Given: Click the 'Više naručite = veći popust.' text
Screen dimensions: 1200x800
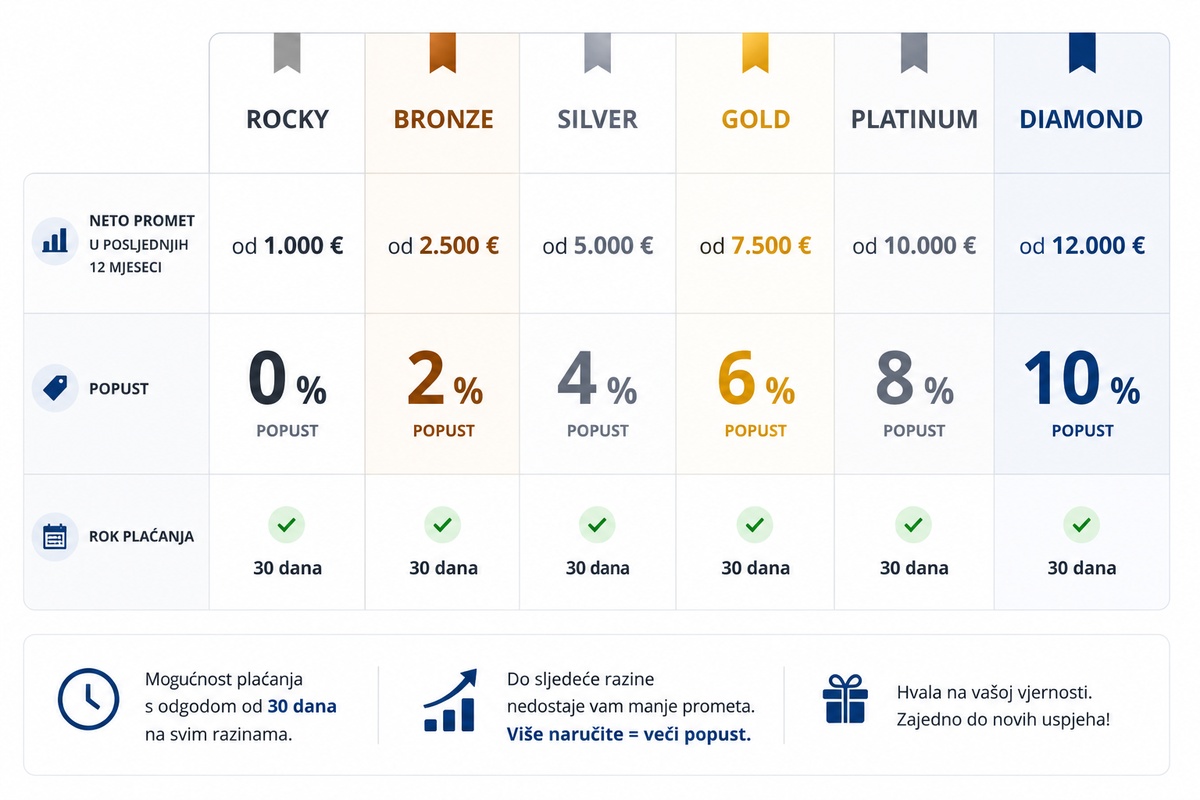Looking at the screenshot, I should 629,735.
